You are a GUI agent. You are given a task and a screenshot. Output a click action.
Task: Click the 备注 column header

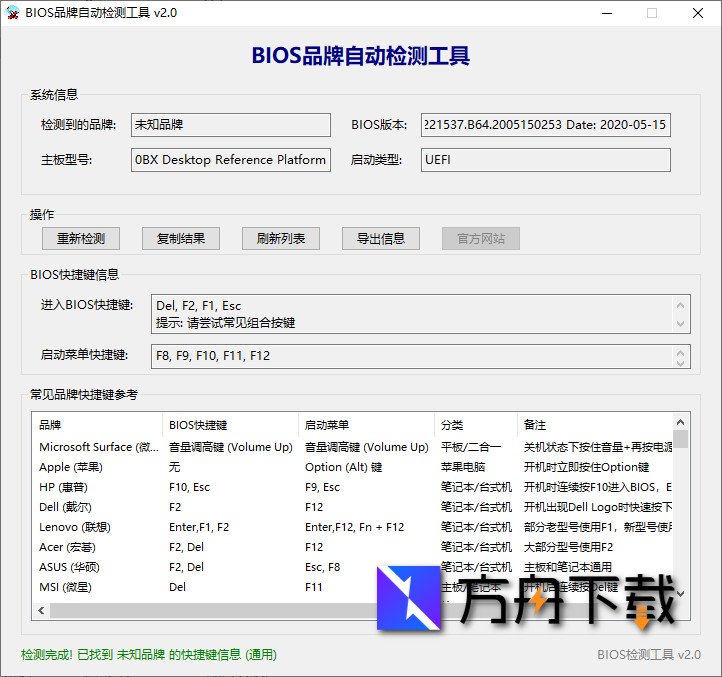pos(595,425)
